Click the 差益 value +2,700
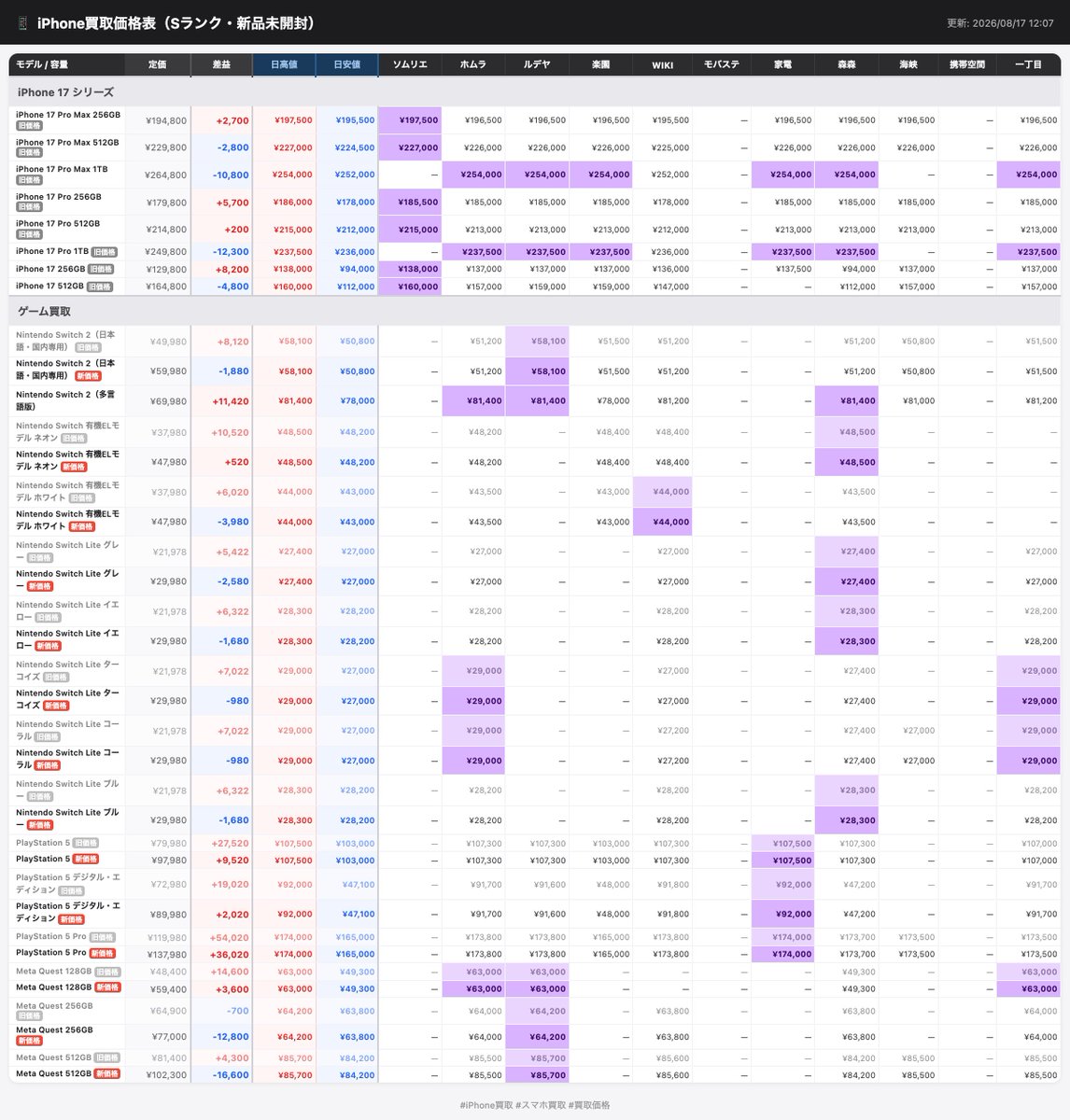 (x=232, y=120)
